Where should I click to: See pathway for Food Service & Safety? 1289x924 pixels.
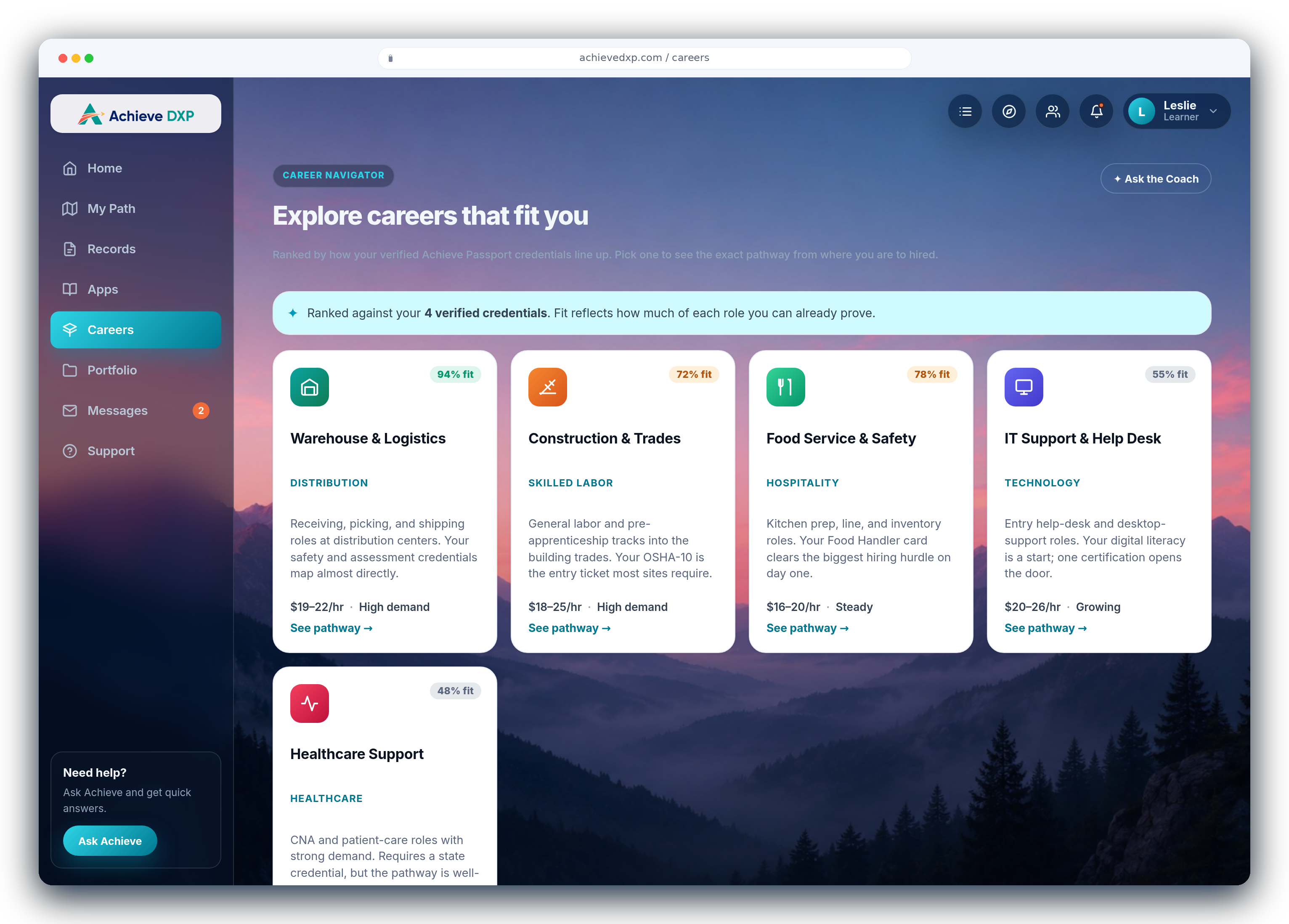pyautogui.click(x=808, y=628)
